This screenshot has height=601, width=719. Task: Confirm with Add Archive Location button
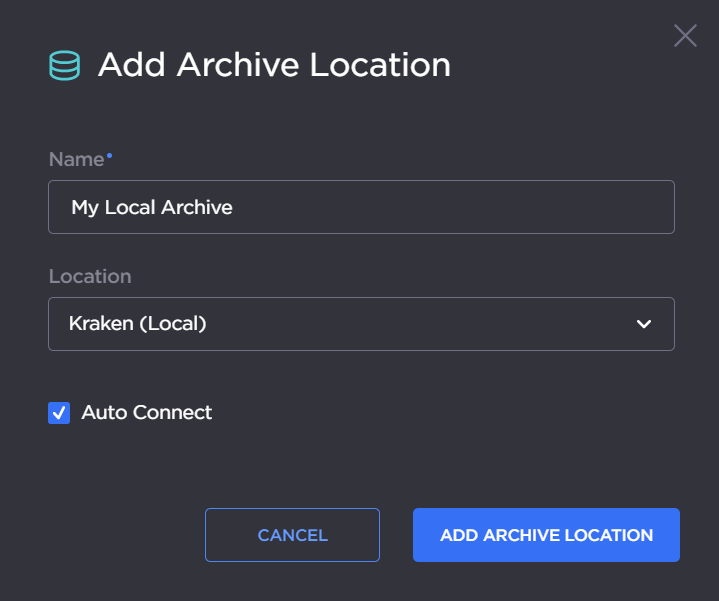pyautogui.click(x=546, y=535)
